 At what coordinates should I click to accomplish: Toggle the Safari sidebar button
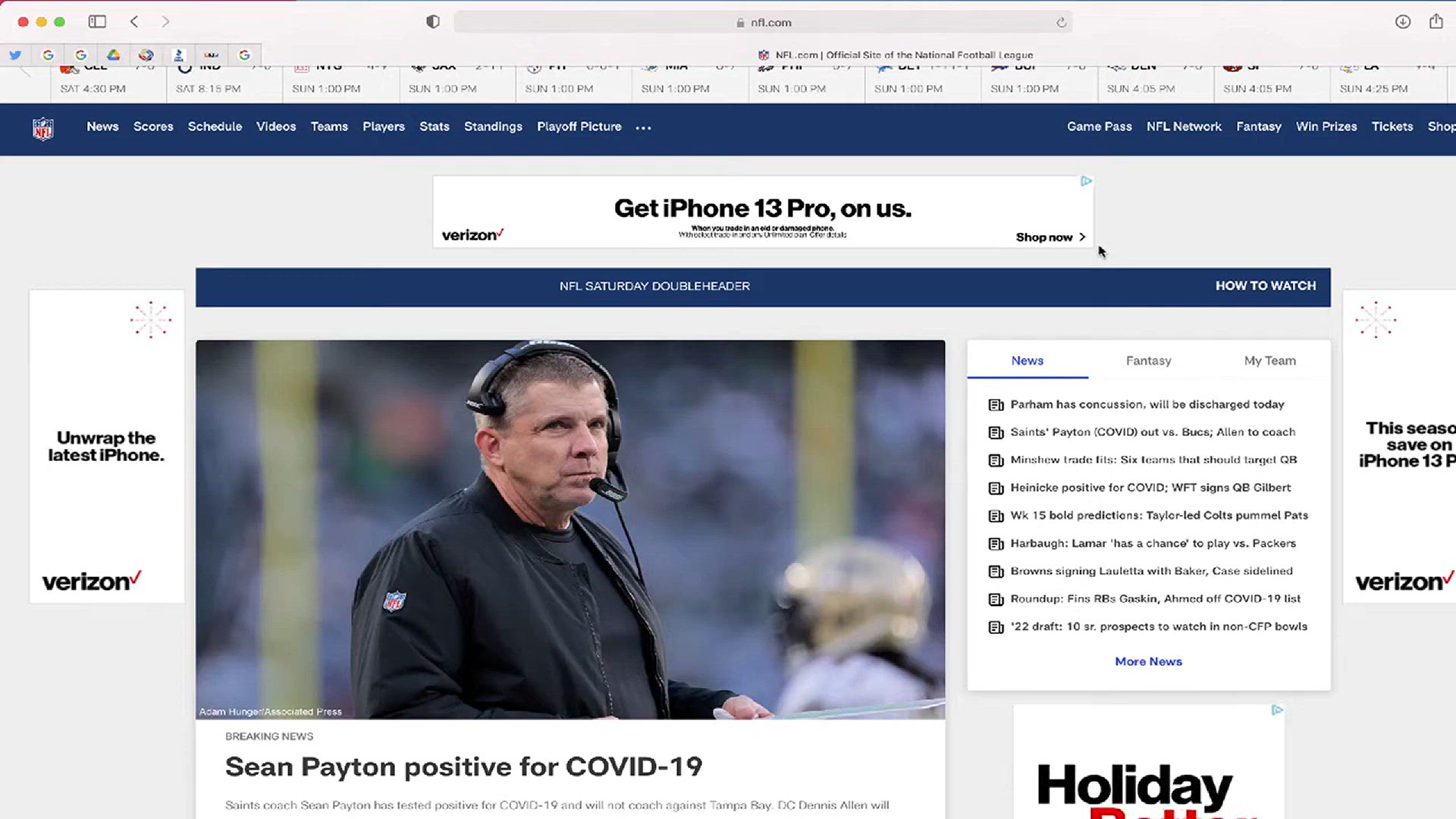(97, 22)
